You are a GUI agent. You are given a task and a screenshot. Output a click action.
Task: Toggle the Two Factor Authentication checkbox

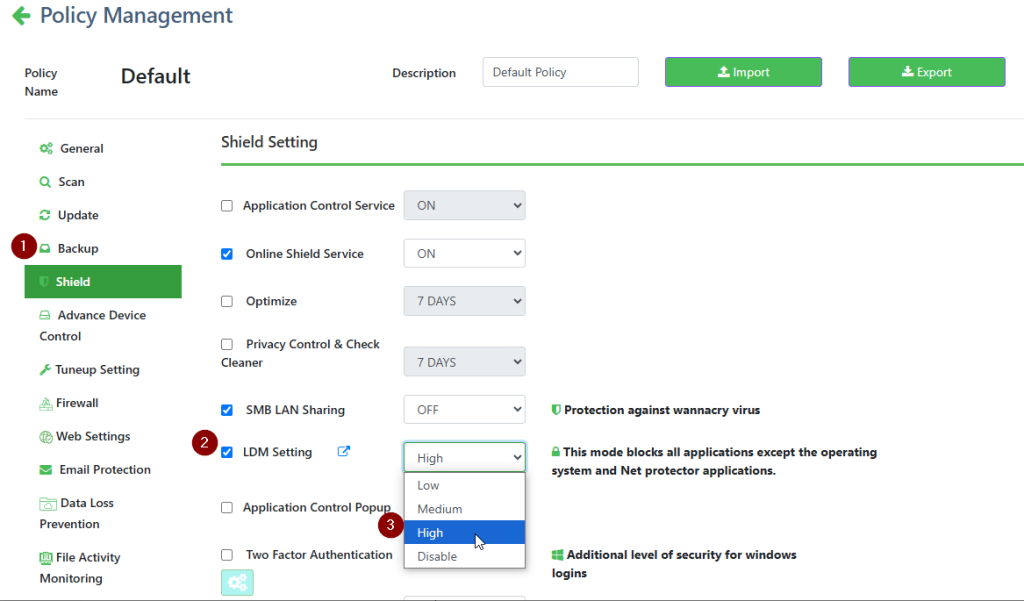[x=227, y=555]
